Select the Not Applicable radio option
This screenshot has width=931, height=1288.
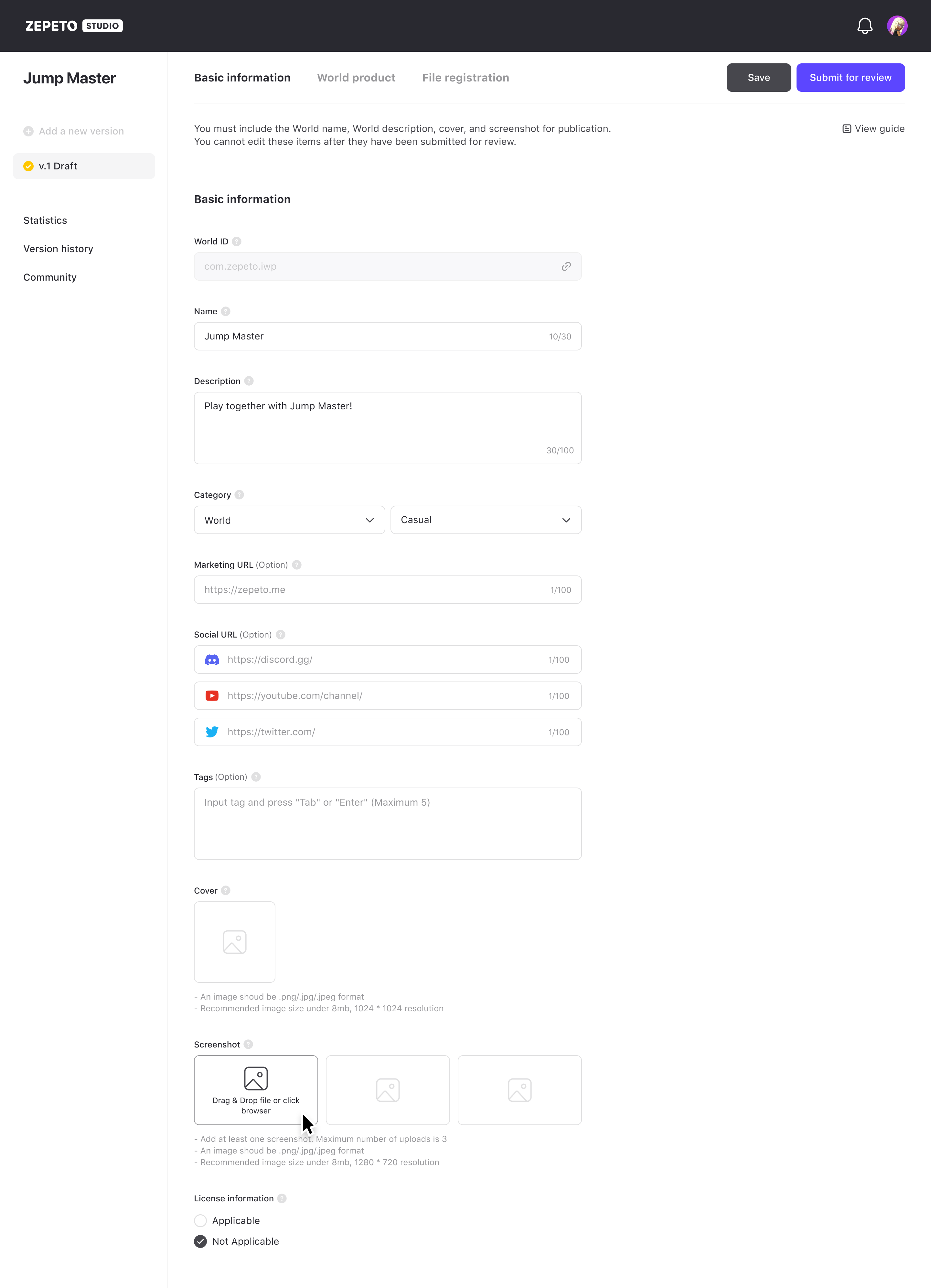(200, 1241)
